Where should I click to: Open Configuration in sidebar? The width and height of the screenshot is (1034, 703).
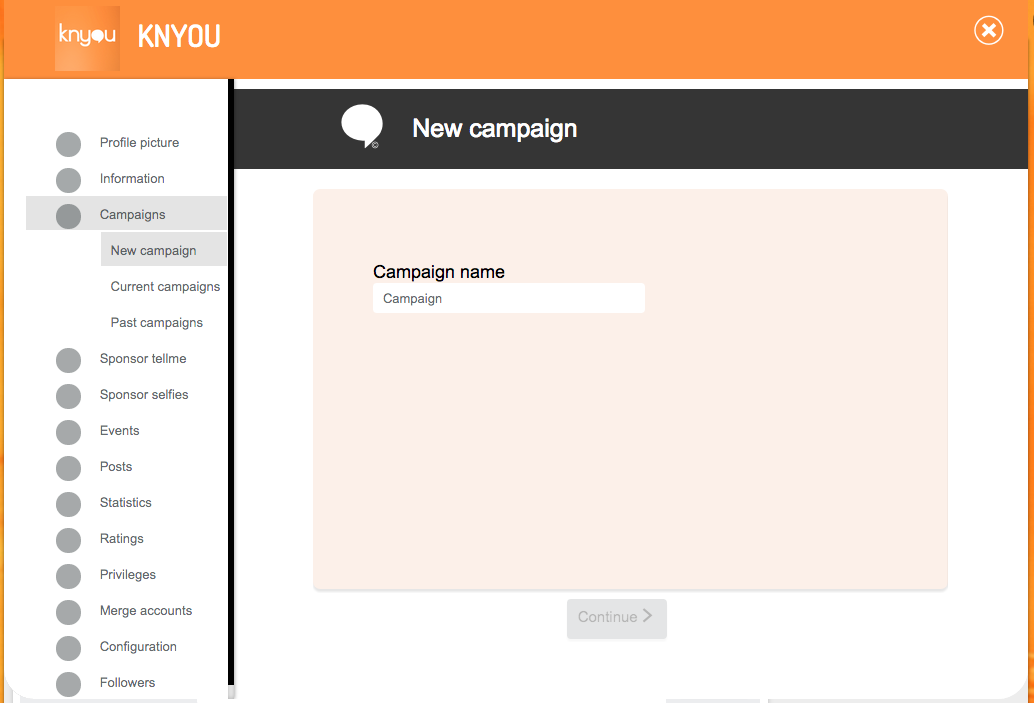tap(138, 646)
